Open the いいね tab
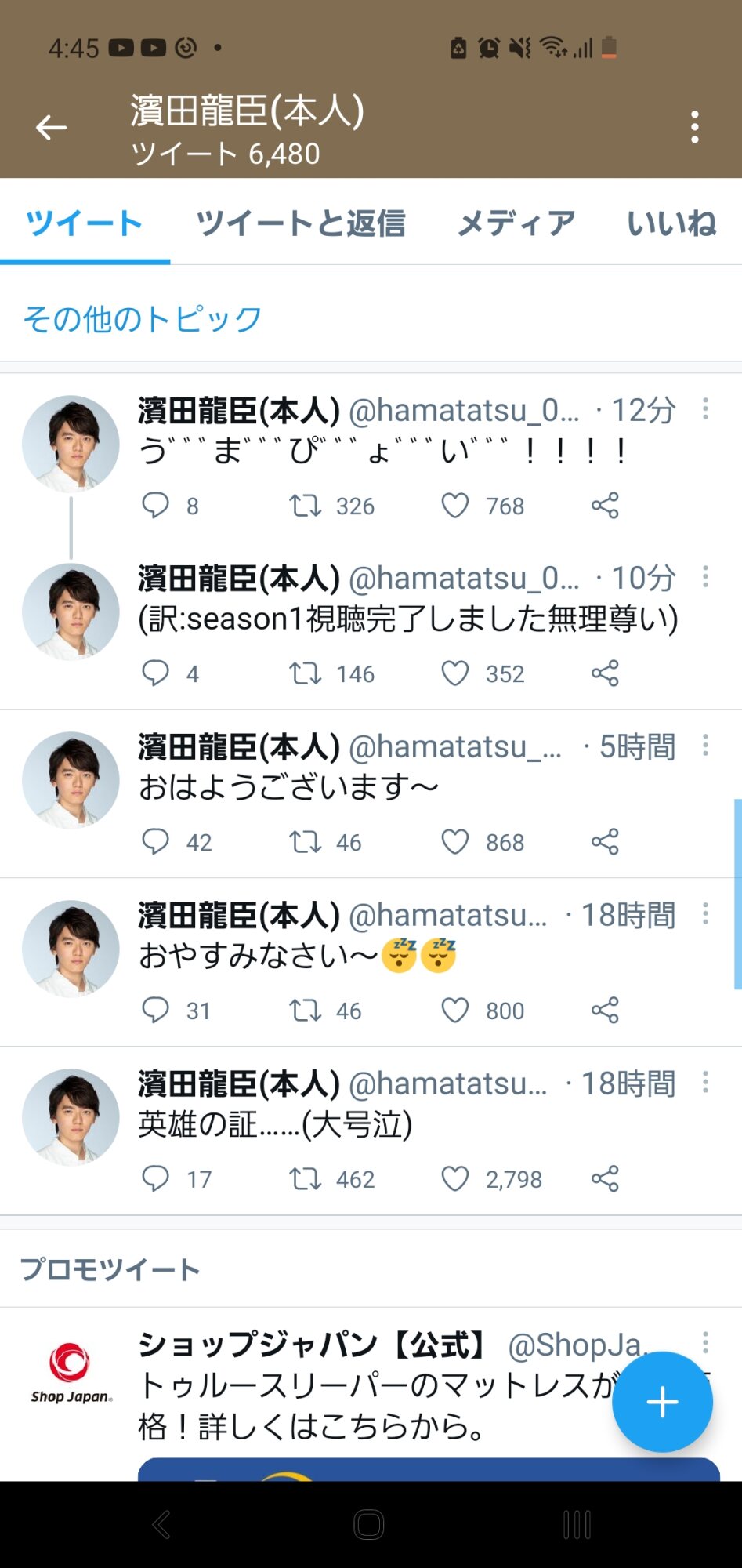Viewport: 742px width, 1568px height. [x=671, y=223]
